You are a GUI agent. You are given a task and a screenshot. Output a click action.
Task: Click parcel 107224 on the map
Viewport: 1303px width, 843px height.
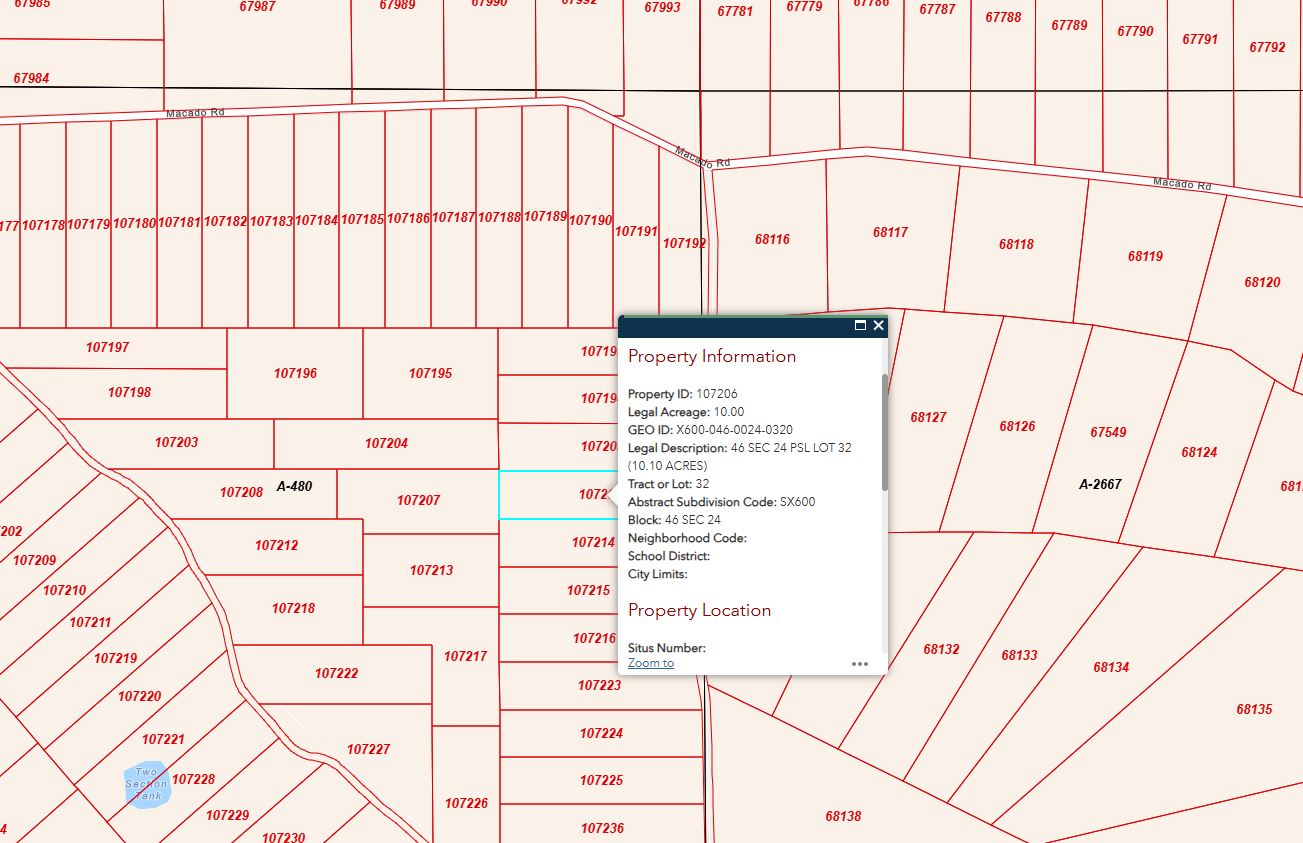point(601,734)
